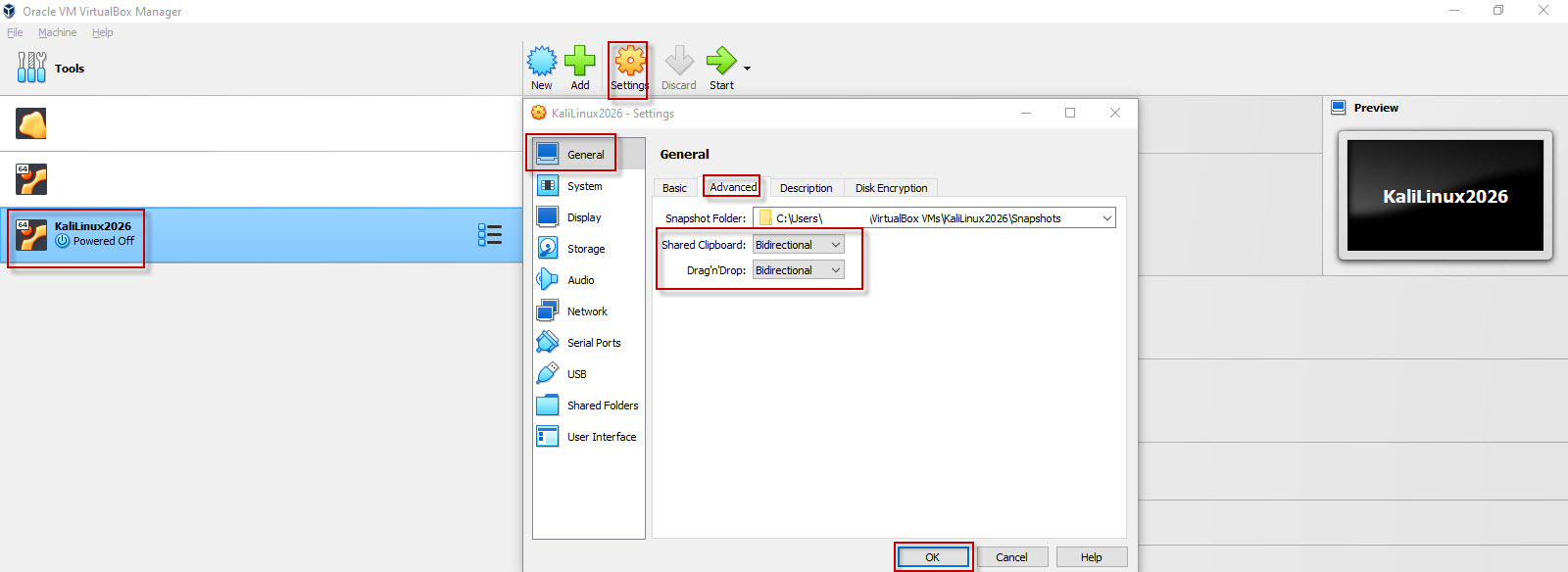The image size is (1568, 572).
Task: Switch to the Description tab
Action: (807, 188)
